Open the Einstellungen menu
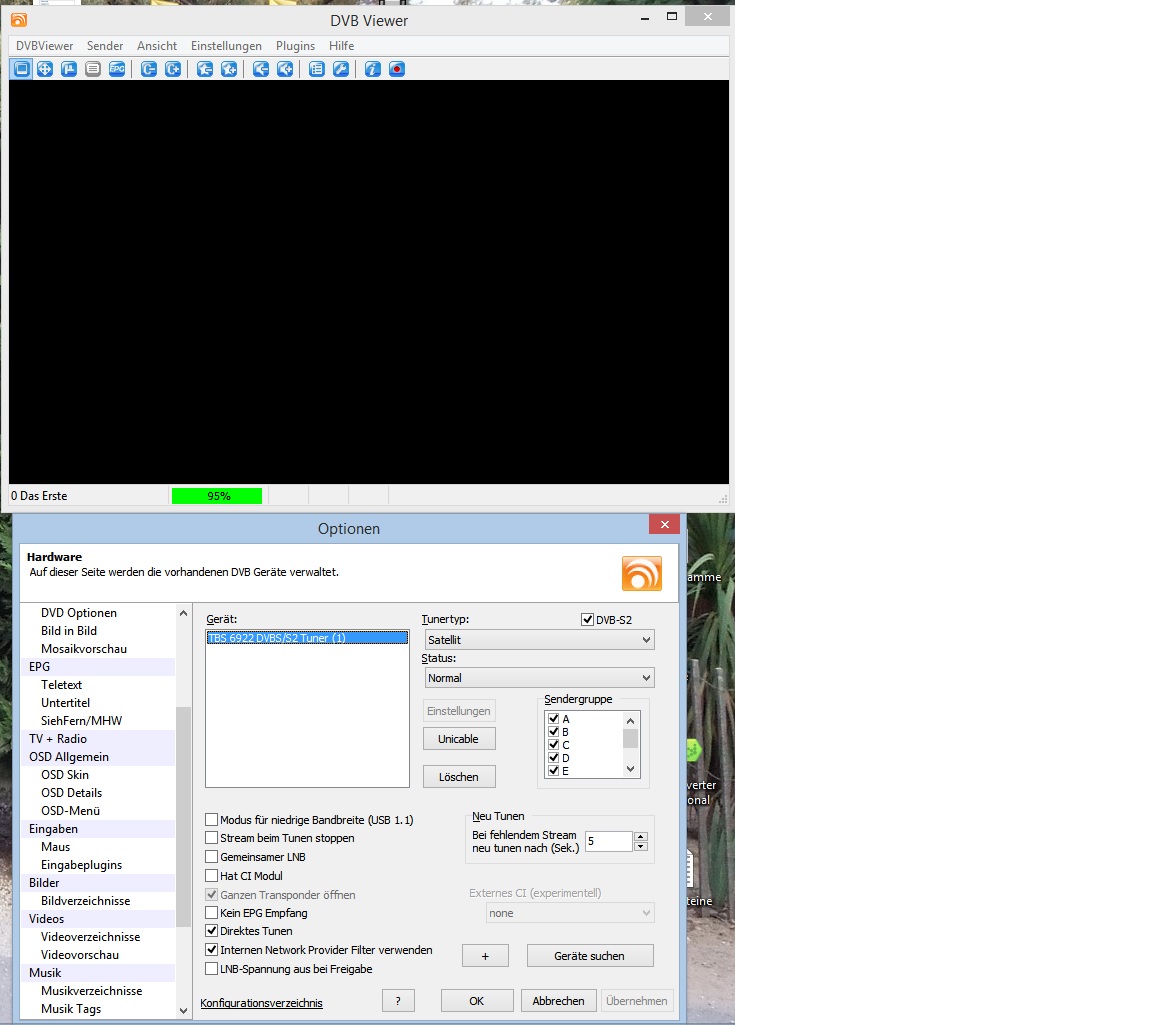This screenshot has height=1025, width=1152. (x=226, y=46)
